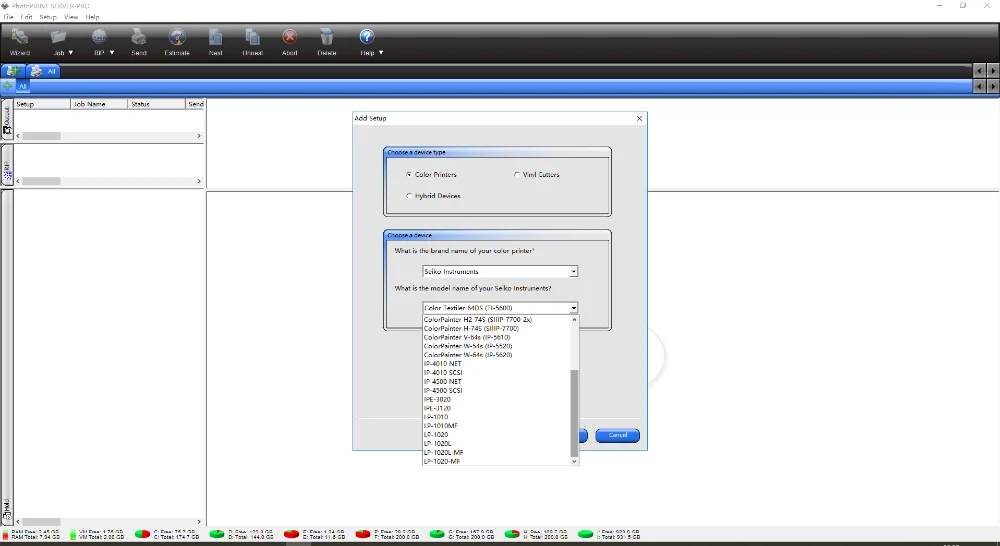Choose IPE-3020 model
Image resolution: width=1000 pixels, height=546 pixels.
tap(497, 399)
